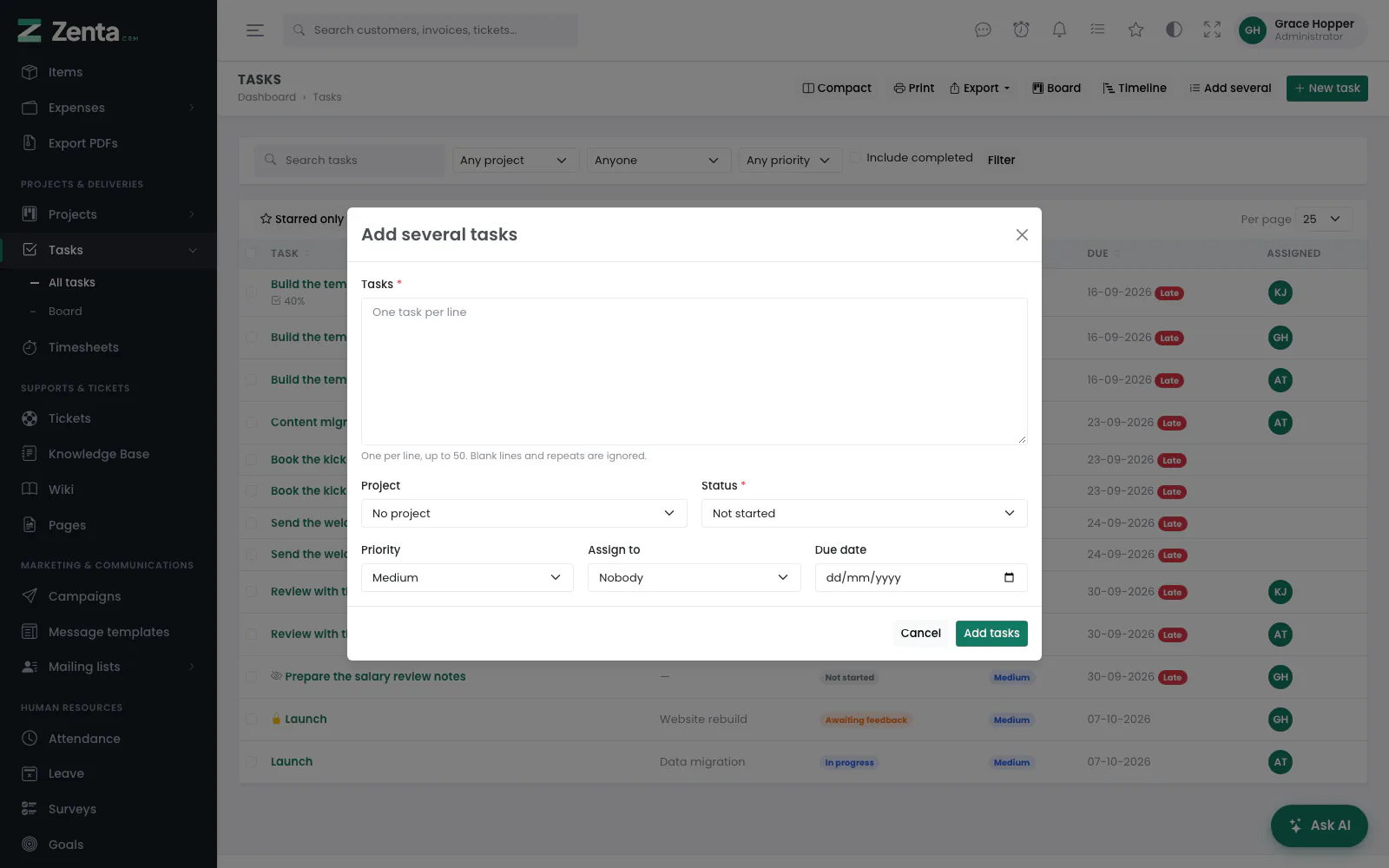Click the KJ assignee avatar for 30-09-2026
This screenshot has height=868, width=1389.
coord(1280,592)
